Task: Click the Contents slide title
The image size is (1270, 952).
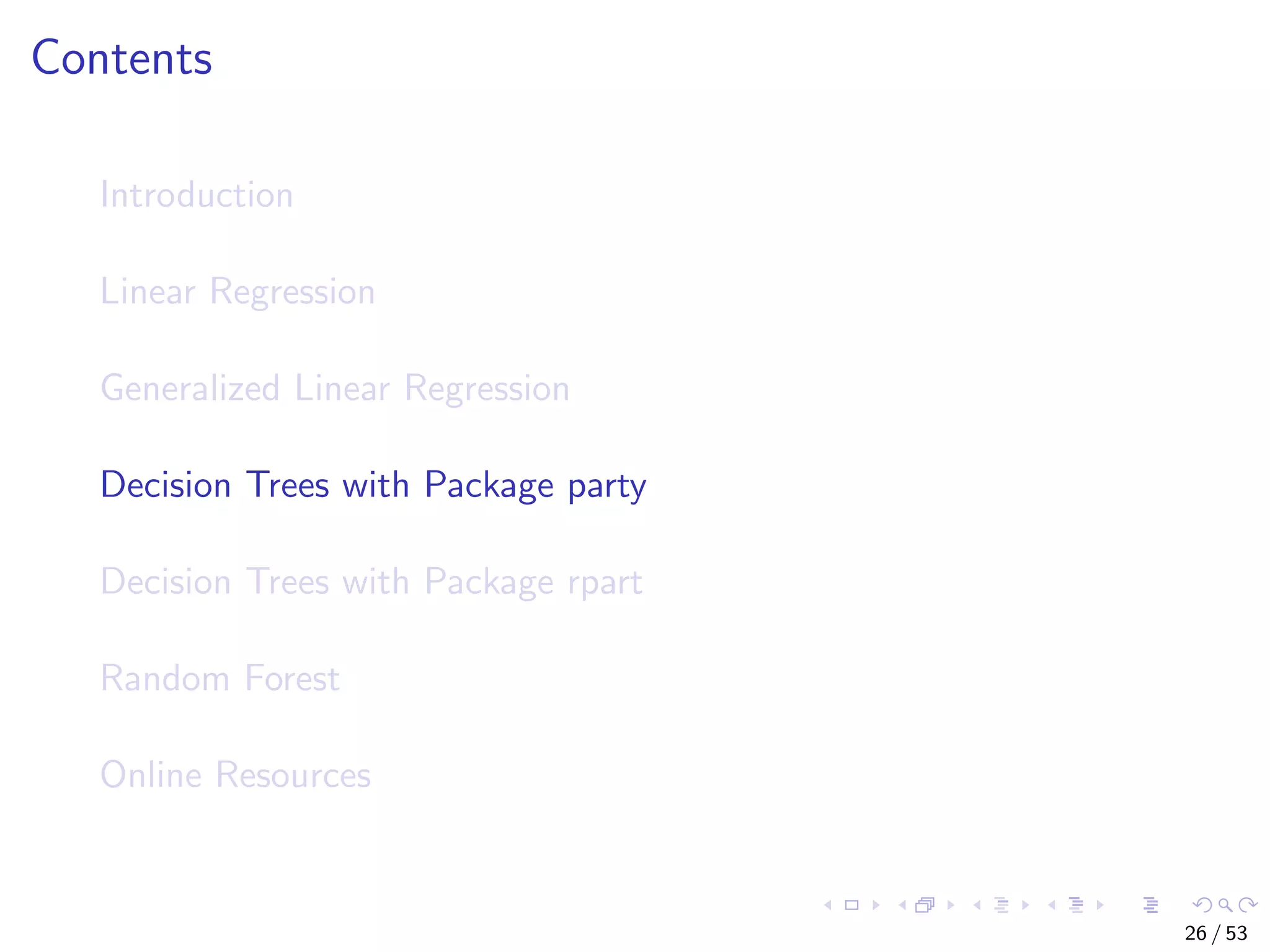Action: 122,58
